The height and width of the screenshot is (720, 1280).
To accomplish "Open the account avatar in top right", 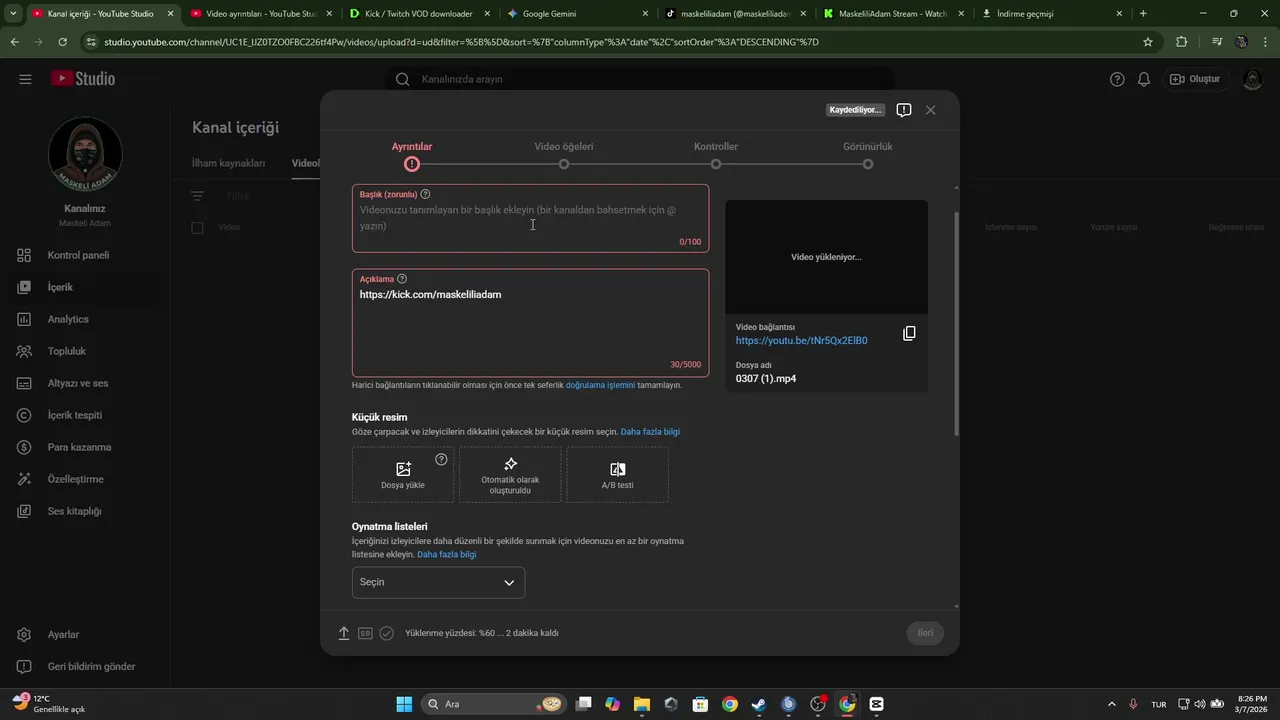I will point(1252,79).
